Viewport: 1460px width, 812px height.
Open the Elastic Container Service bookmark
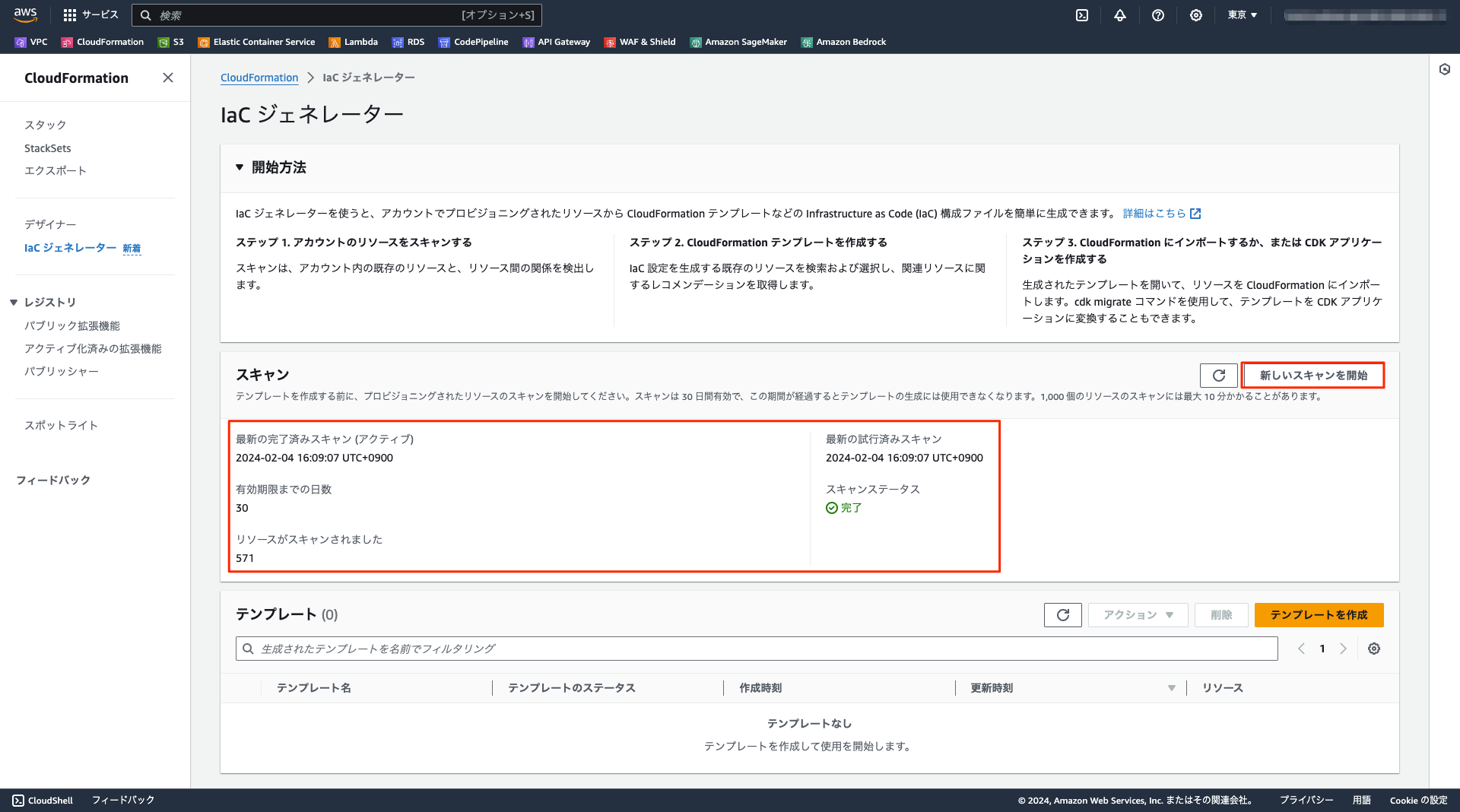click(256, 42)
